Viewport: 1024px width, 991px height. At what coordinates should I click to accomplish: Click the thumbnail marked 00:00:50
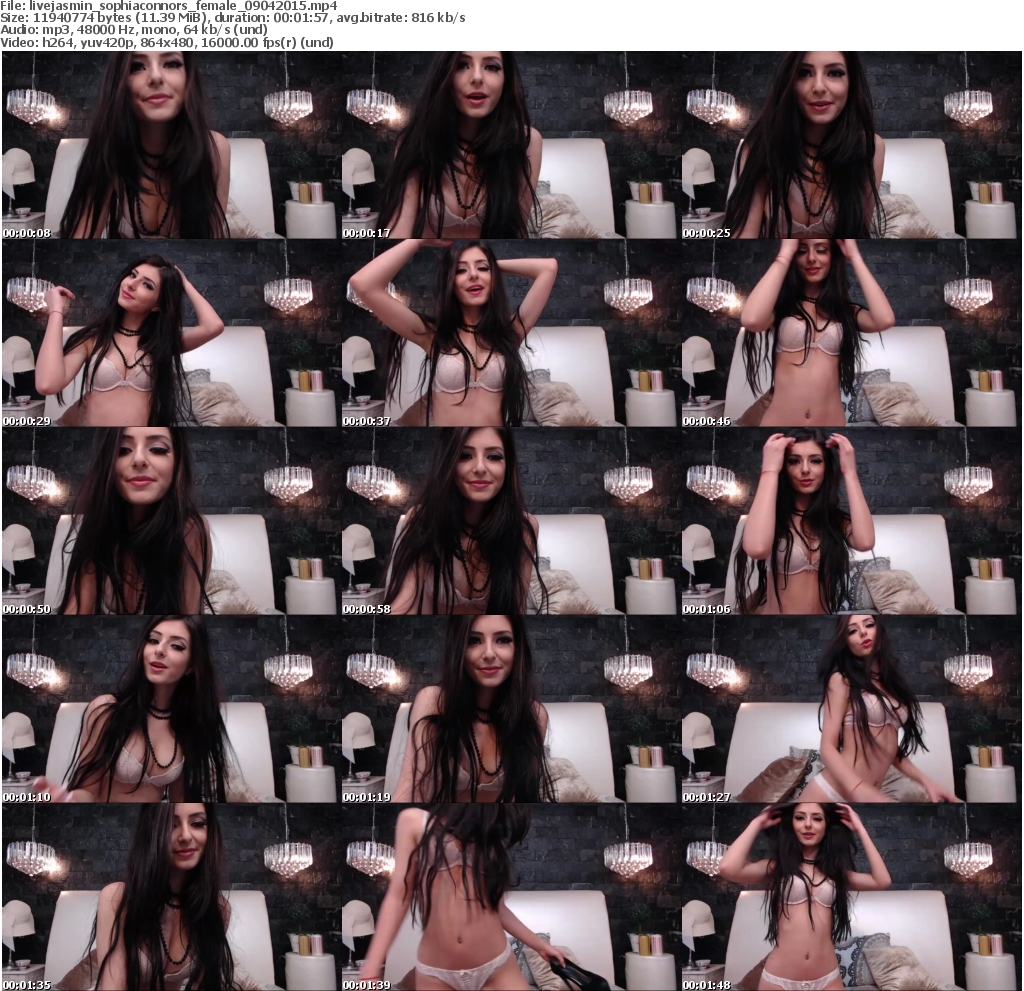pyautogui.click(x=171, y=521)
